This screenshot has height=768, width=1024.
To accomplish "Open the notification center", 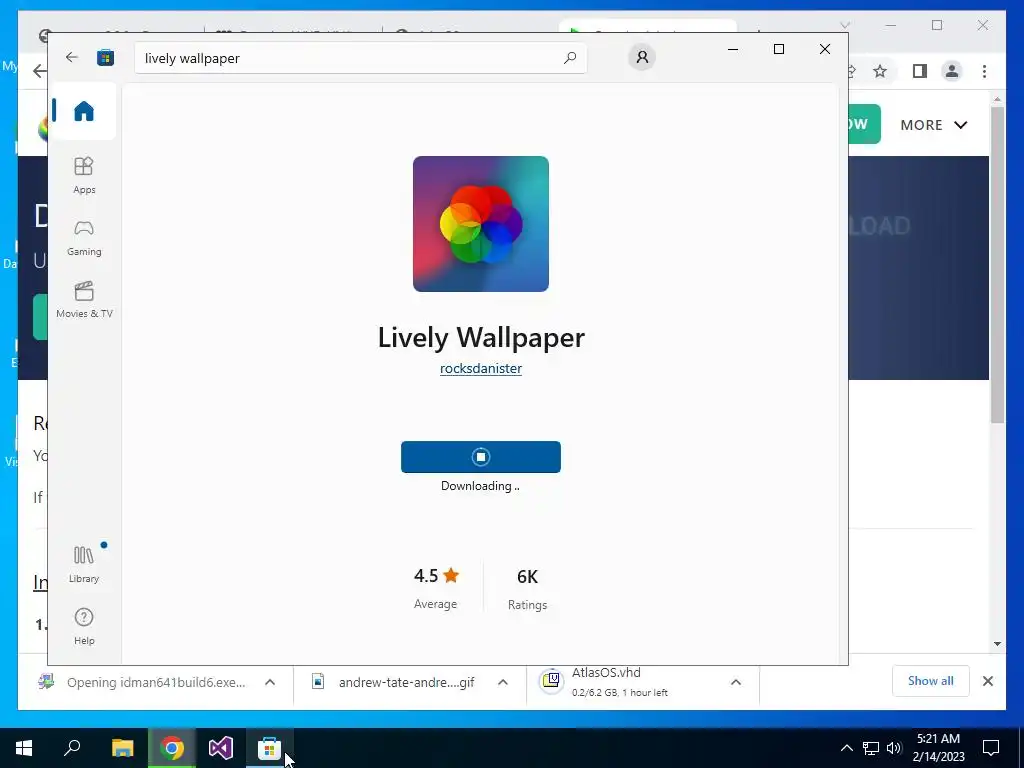I will (x=991, y=748).
